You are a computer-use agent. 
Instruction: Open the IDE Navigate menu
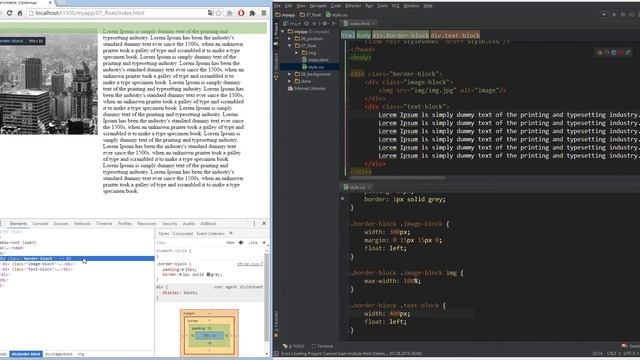point(318,6)
